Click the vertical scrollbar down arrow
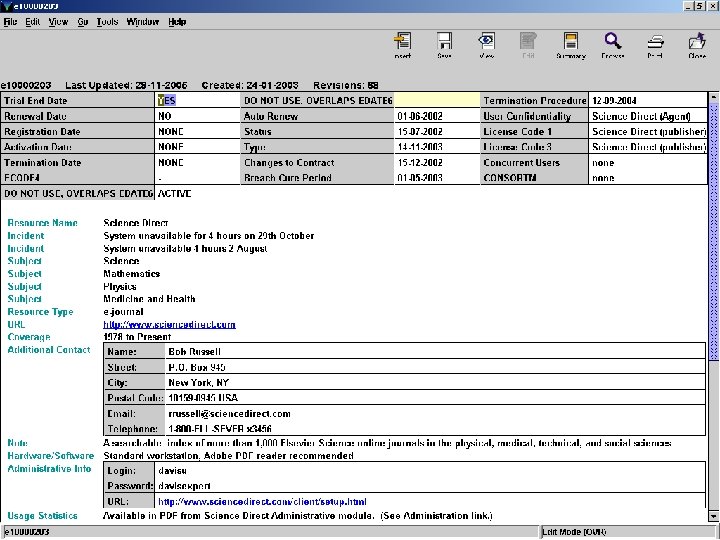 713,518
